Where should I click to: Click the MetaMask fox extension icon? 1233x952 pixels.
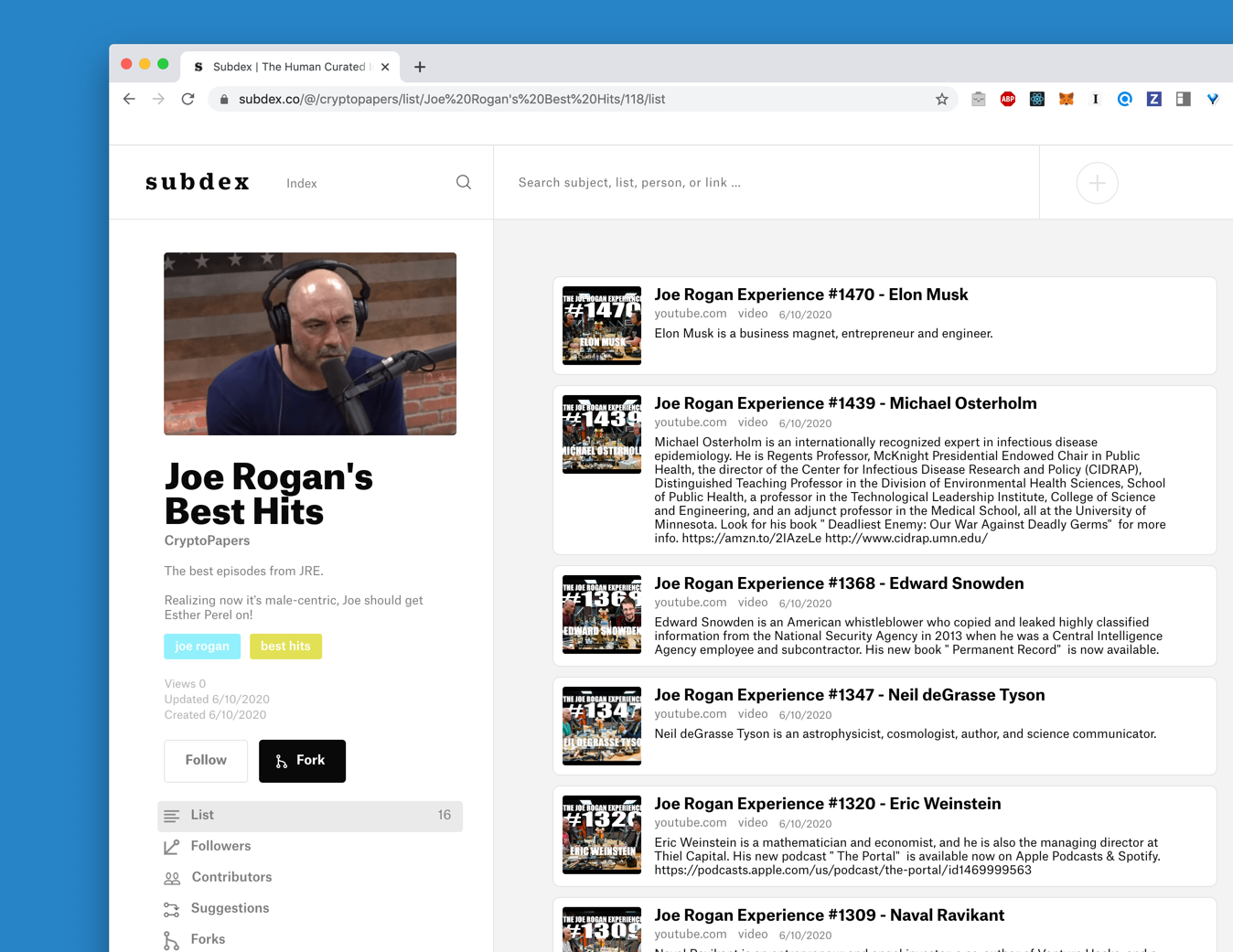(1066, 99)
